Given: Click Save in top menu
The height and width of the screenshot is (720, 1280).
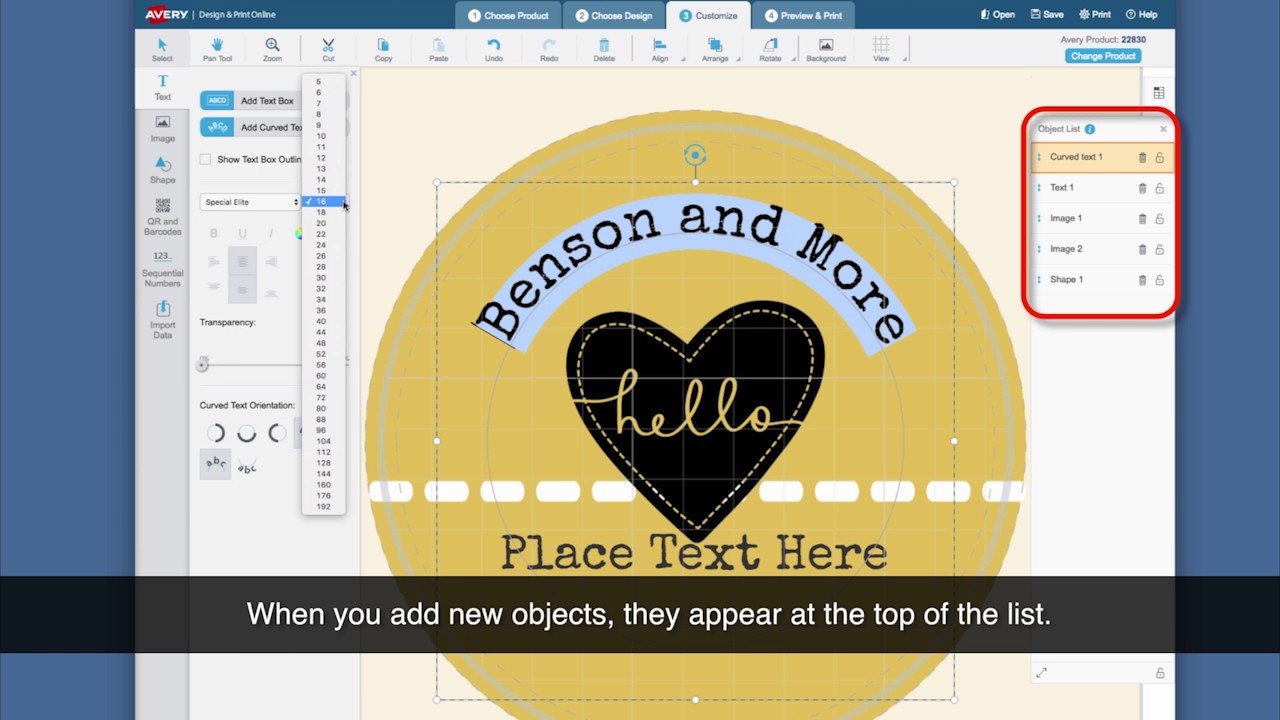Looking at the screenshot, I should 1048,15.
